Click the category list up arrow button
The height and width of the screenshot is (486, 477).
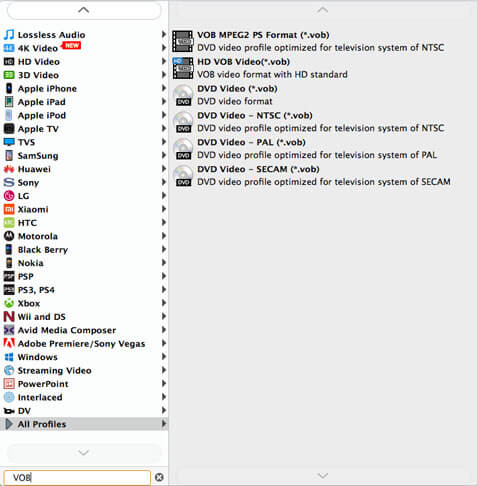click(x=84, y=10)
